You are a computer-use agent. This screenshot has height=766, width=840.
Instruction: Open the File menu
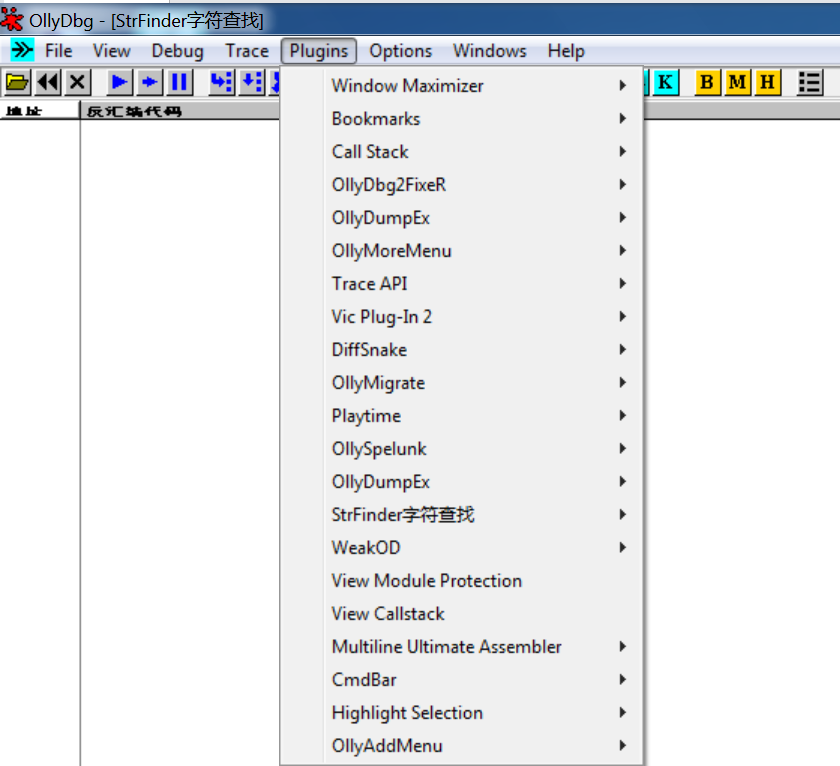(x=58, y=51)
